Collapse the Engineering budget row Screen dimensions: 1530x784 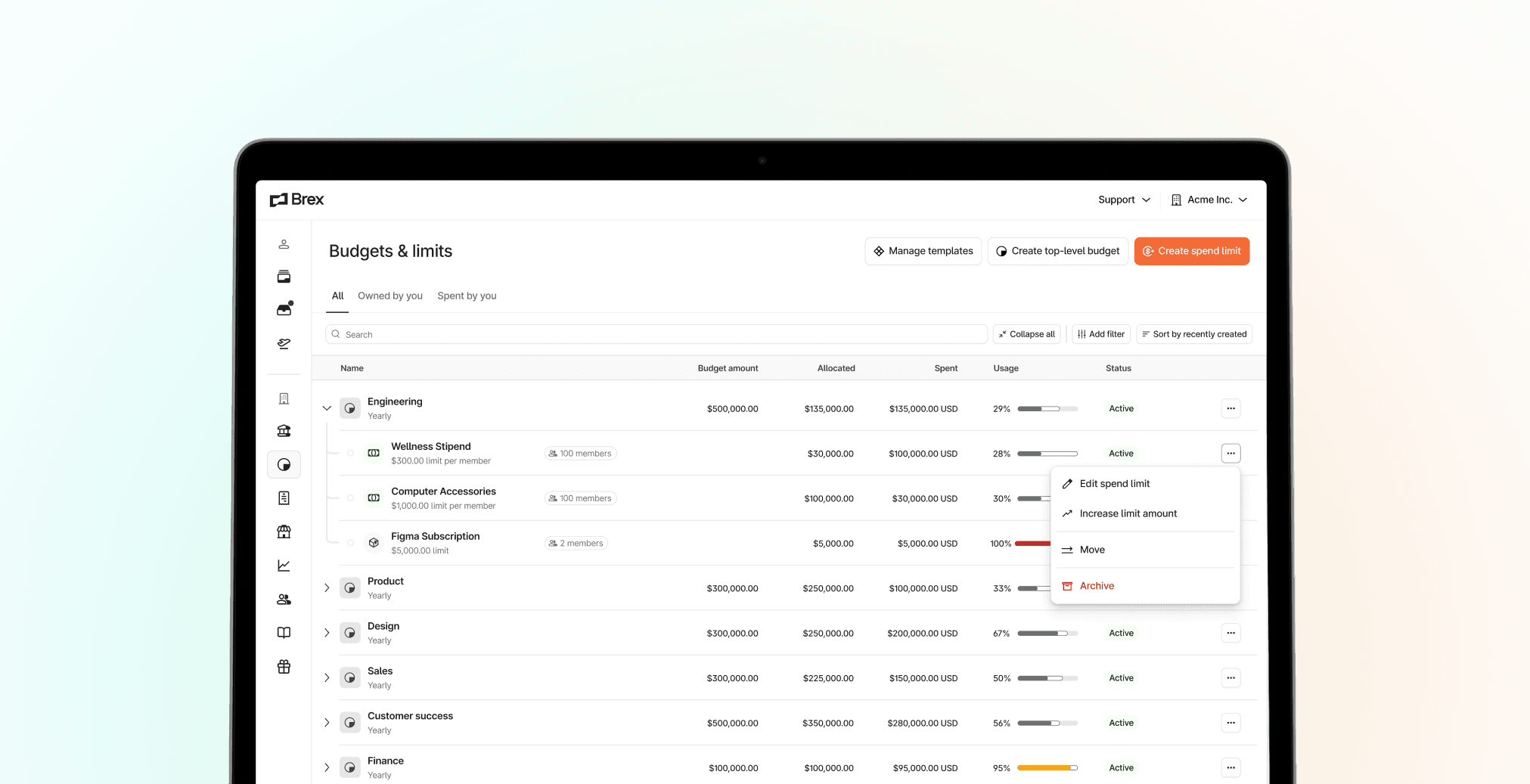(327, 408)
